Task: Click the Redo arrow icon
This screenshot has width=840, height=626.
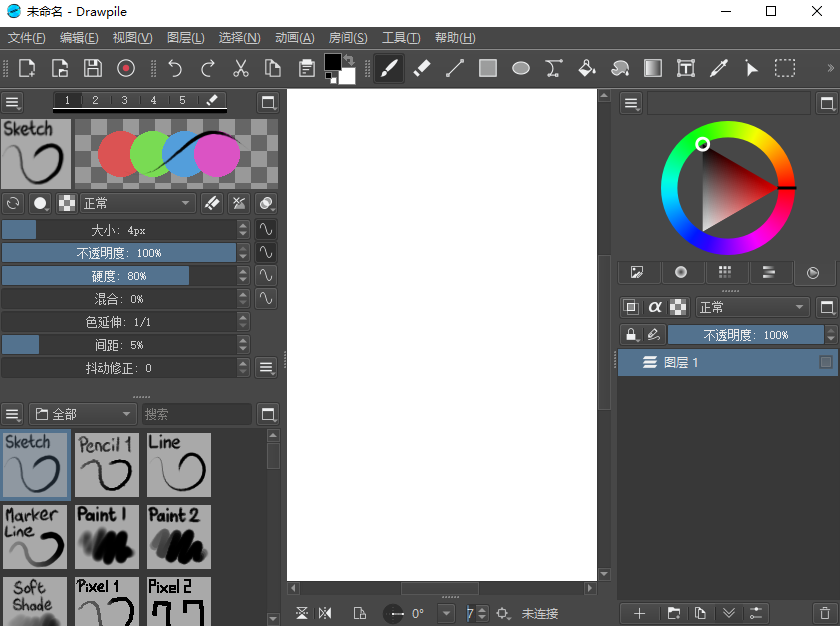Action: point(208,69)
